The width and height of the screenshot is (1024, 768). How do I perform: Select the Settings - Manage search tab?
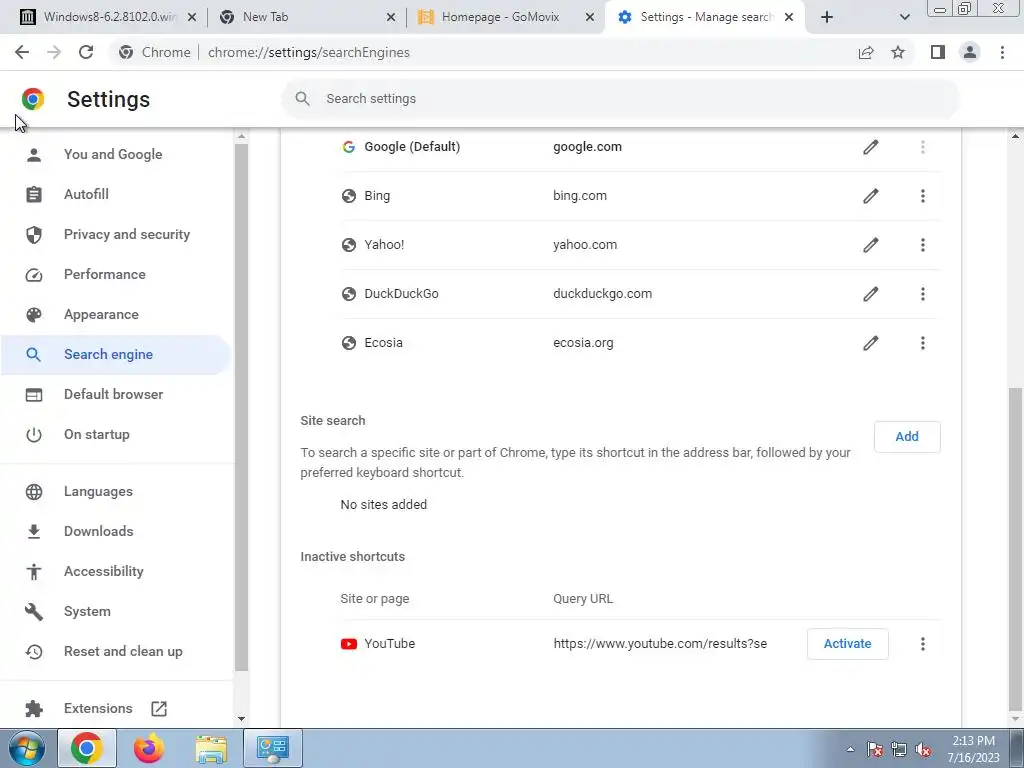(705, 17)
